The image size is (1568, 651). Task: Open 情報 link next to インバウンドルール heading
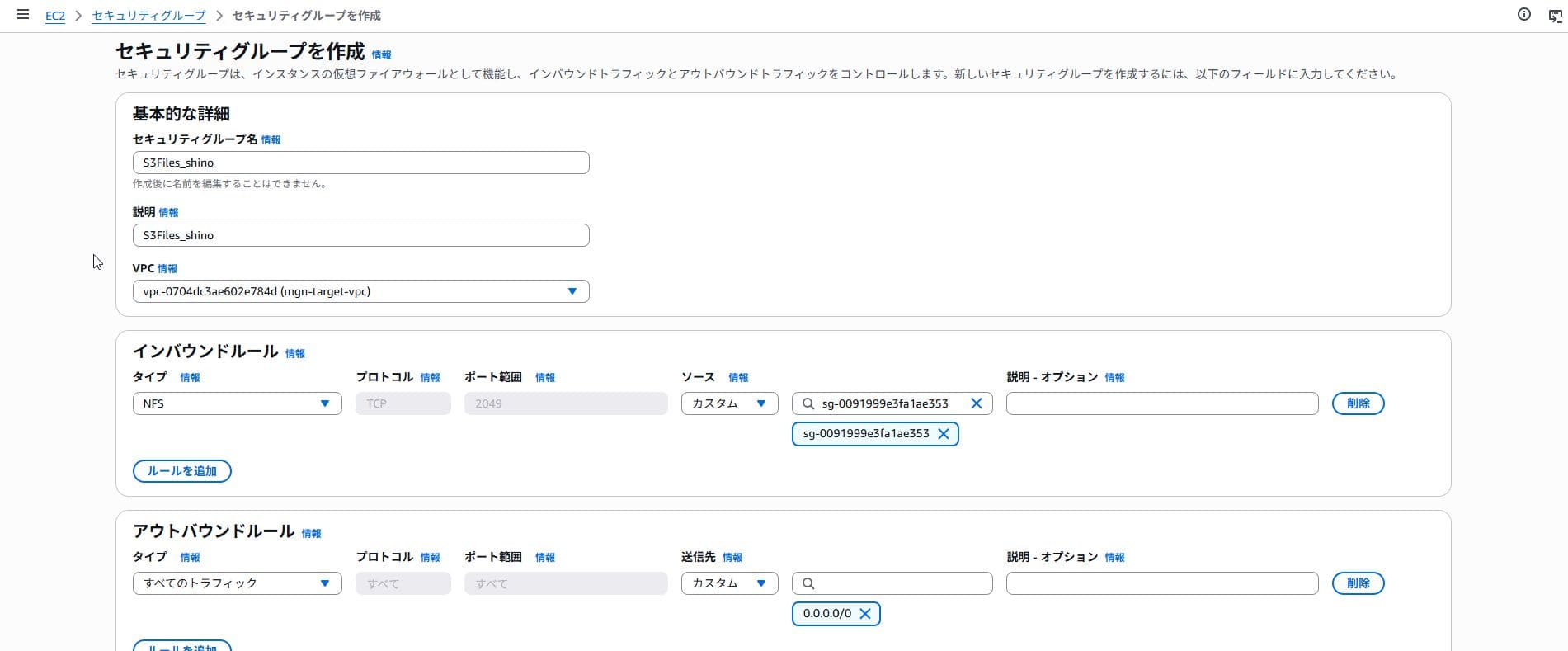[294, 354]
